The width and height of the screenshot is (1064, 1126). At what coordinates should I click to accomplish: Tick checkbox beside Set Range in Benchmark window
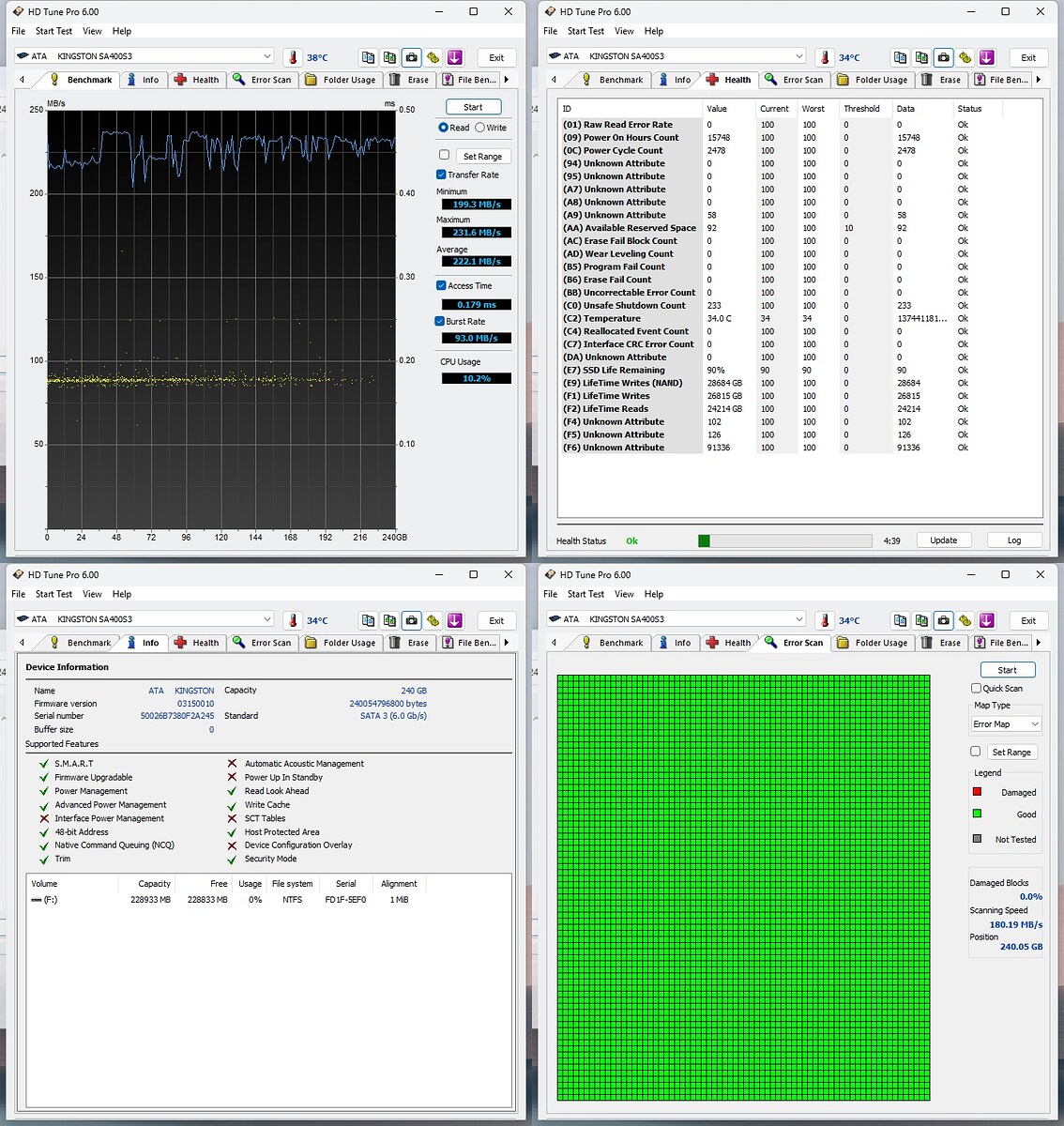444,155
